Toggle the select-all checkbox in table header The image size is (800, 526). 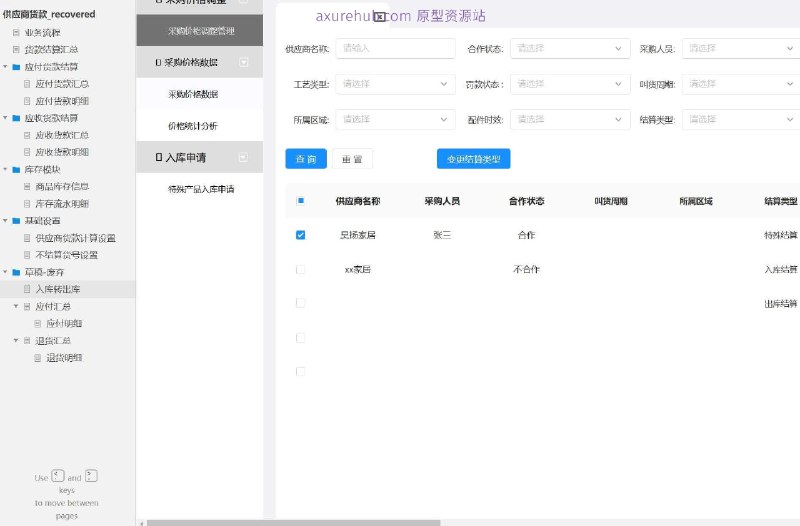point(301,201)
